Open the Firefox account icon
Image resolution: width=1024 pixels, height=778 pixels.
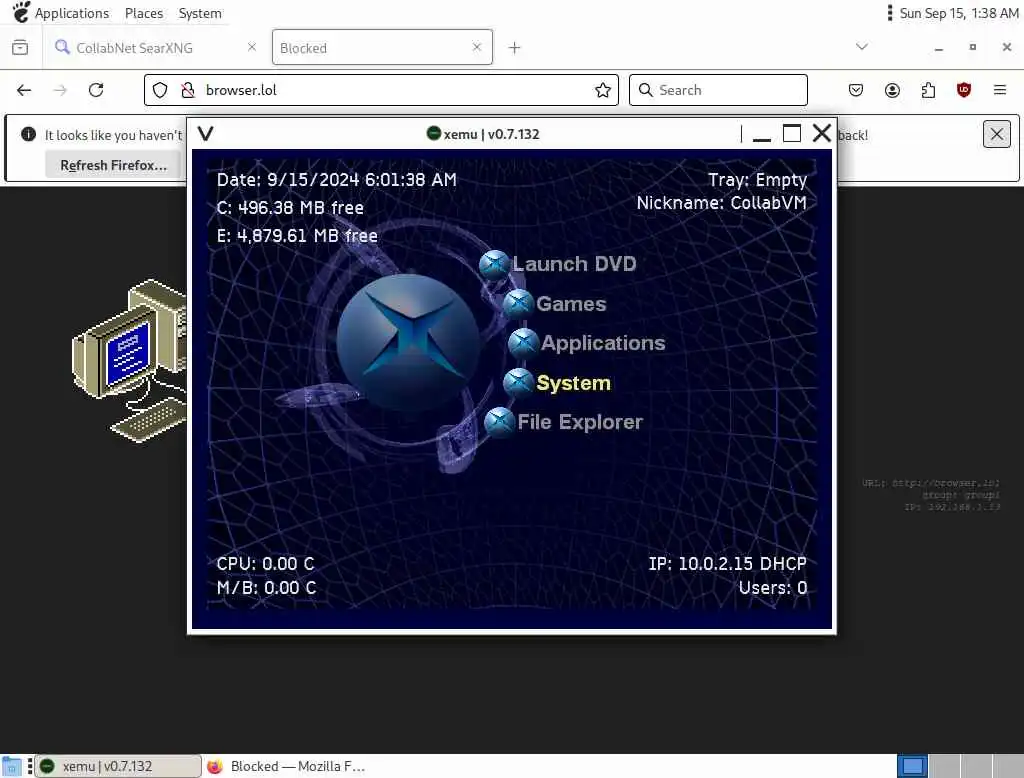coord(892,90)
